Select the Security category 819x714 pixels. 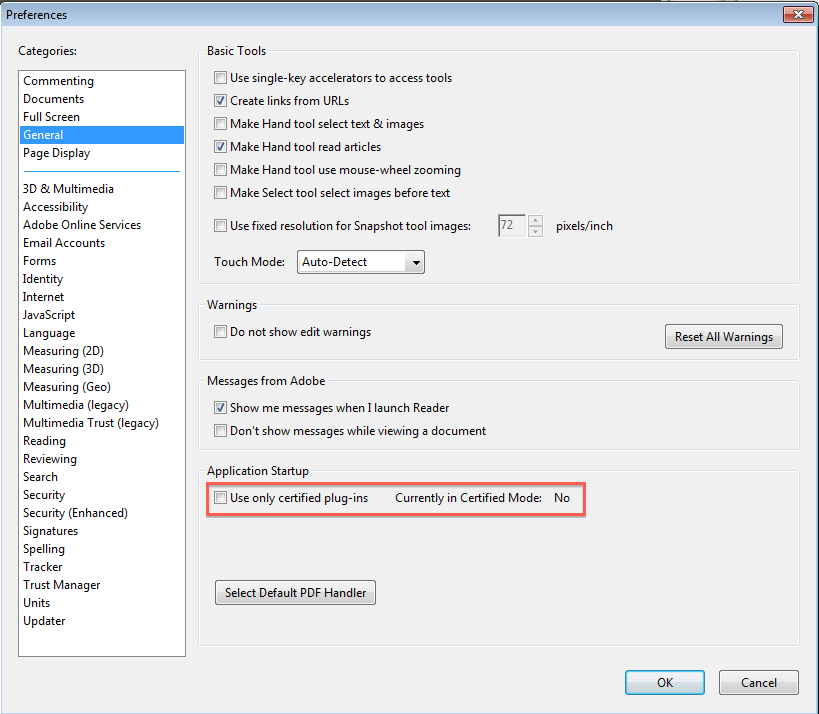click(x=102, y=495)
